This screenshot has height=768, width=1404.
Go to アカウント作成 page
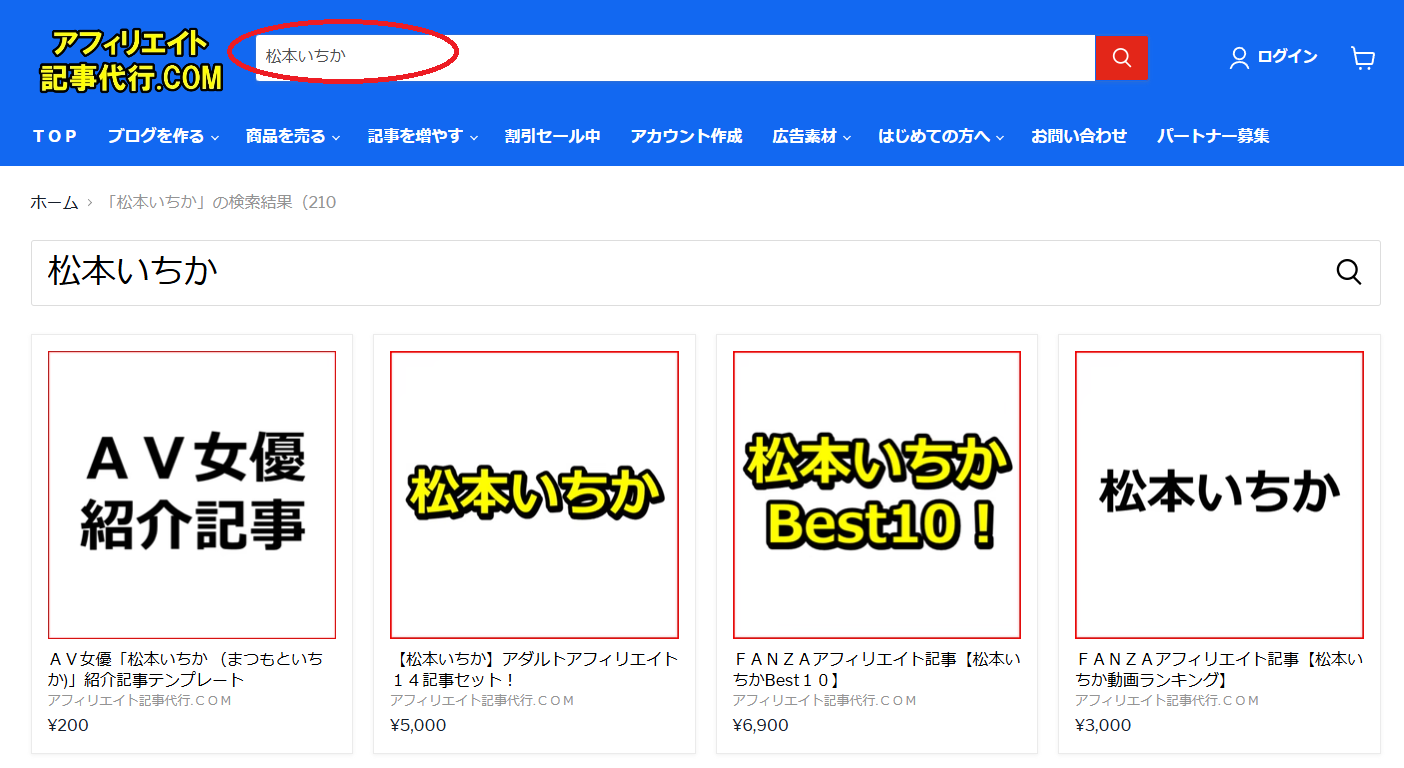(x=686, y=136)
